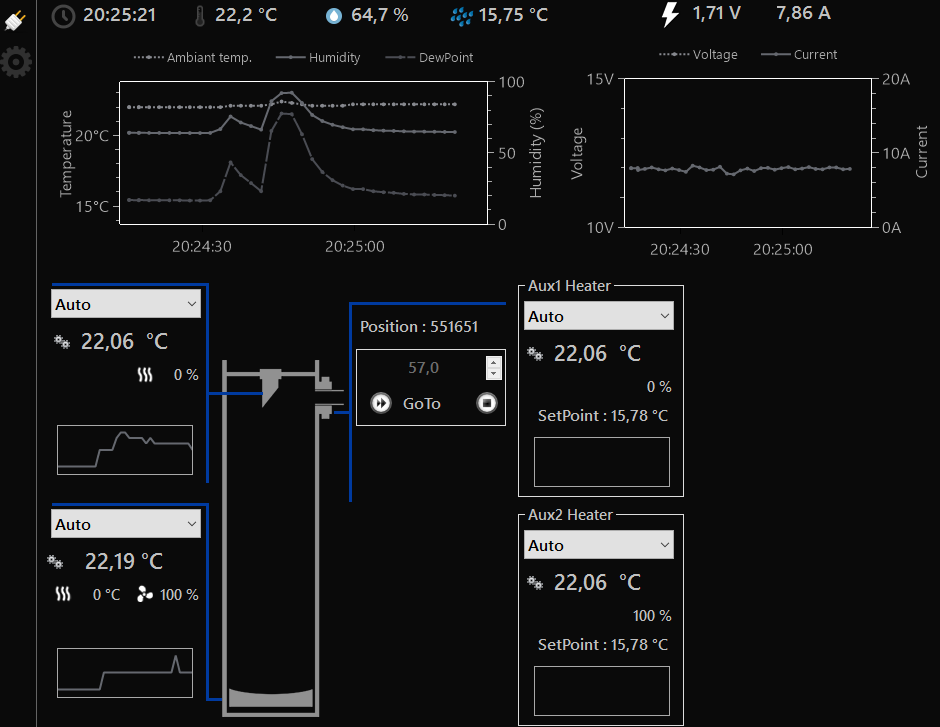
Task: Open the Auto dropdown above 22,06 °C heater
Action: tap(126, 304)
